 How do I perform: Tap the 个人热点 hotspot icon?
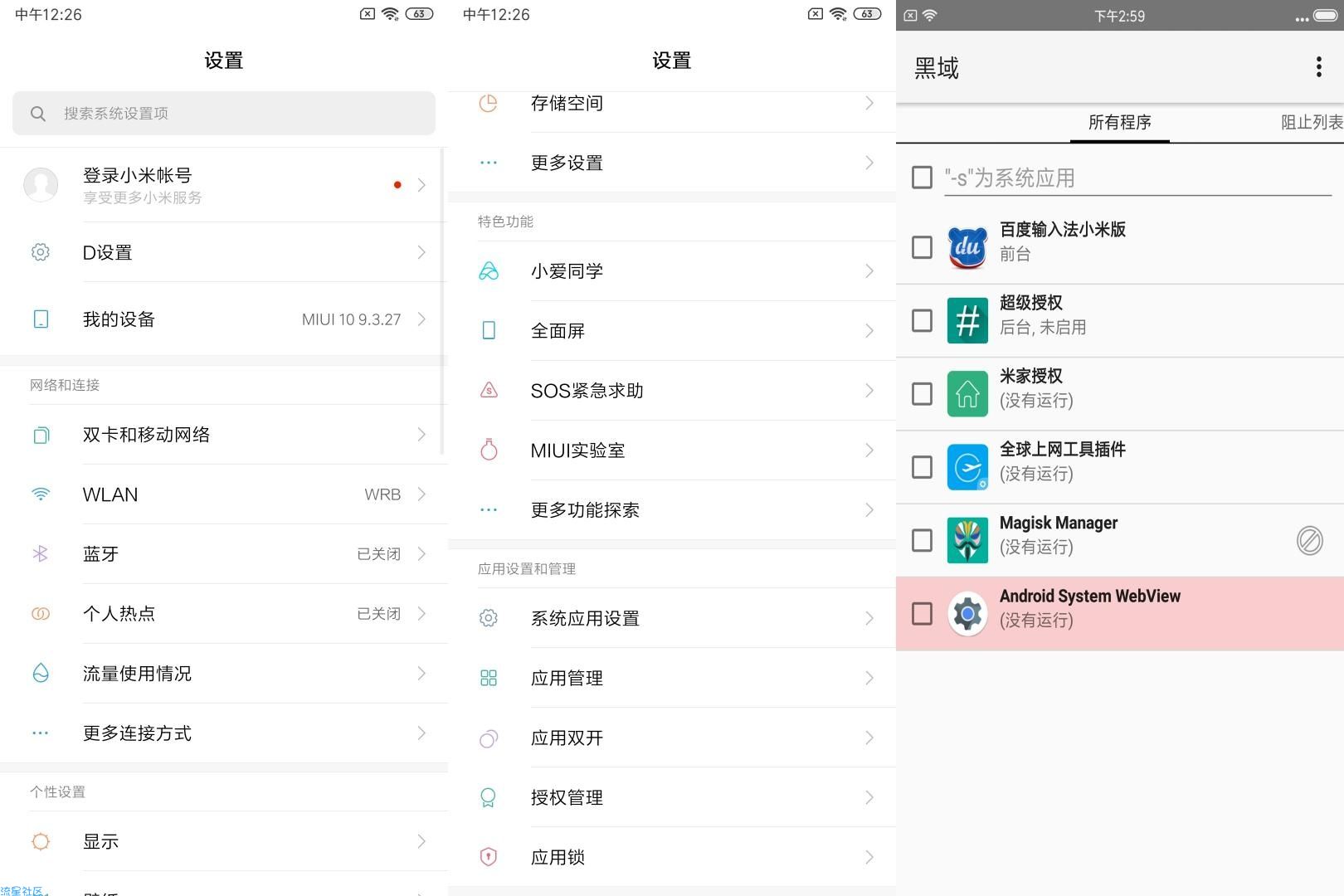point(40,614)
